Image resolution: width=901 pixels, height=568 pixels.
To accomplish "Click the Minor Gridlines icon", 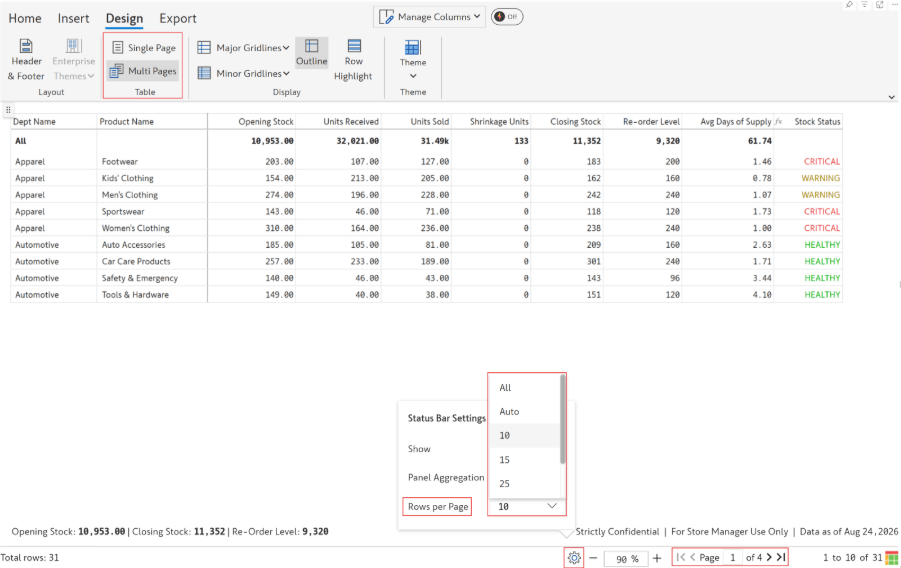I will [x=204, y=73].
